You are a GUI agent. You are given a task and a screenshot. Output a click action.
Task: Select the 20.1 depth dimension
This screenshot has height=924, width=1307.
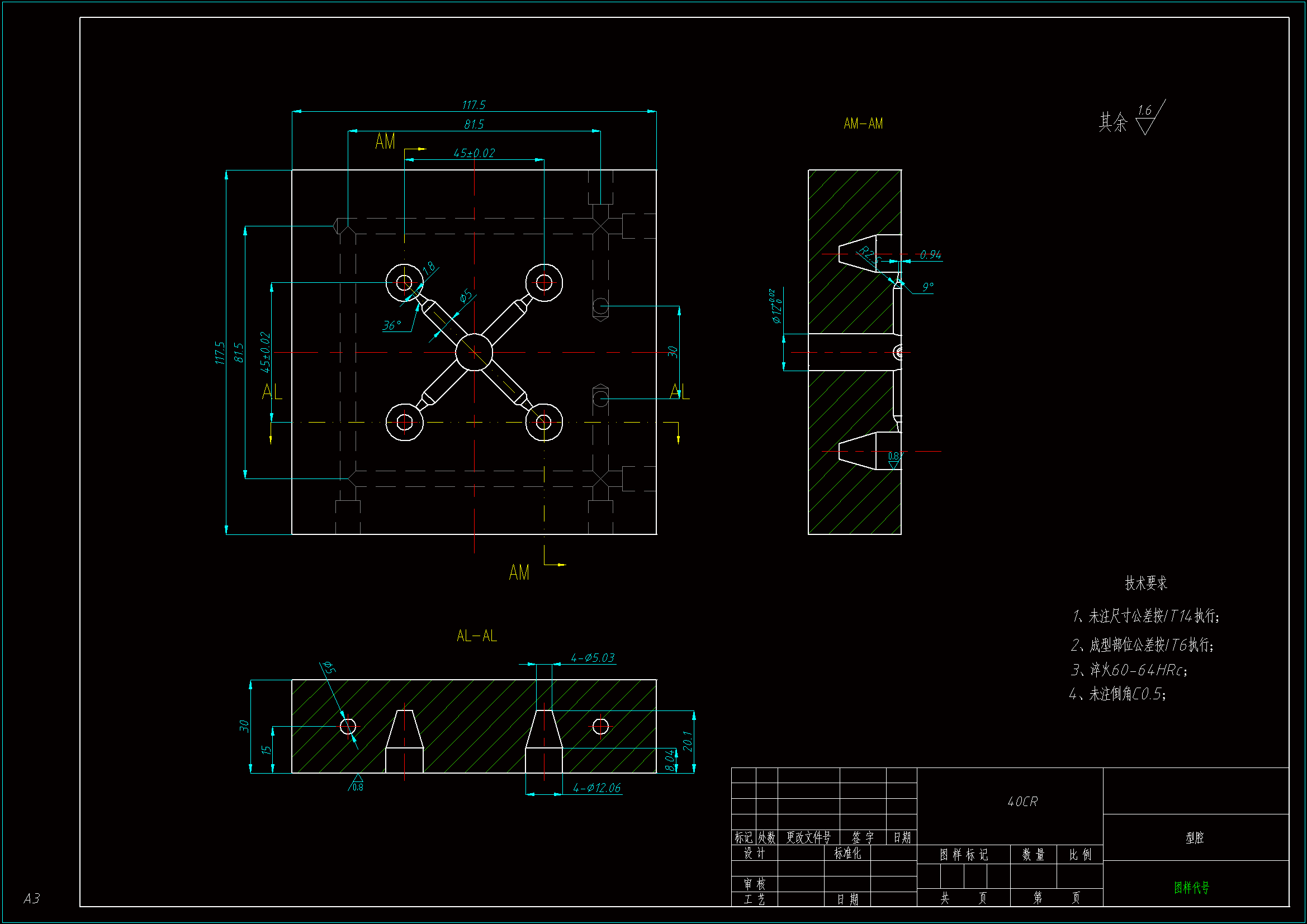pyautogui.click(x=687, y=741)
